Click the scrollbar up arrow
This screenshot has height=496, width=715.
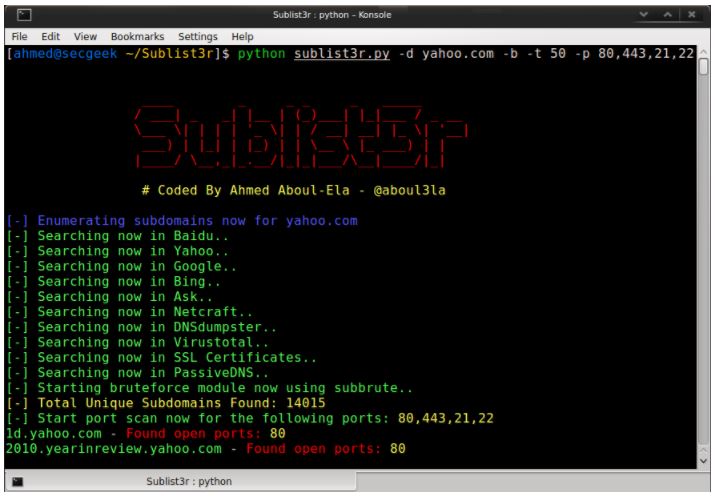(x=704, y=52)
